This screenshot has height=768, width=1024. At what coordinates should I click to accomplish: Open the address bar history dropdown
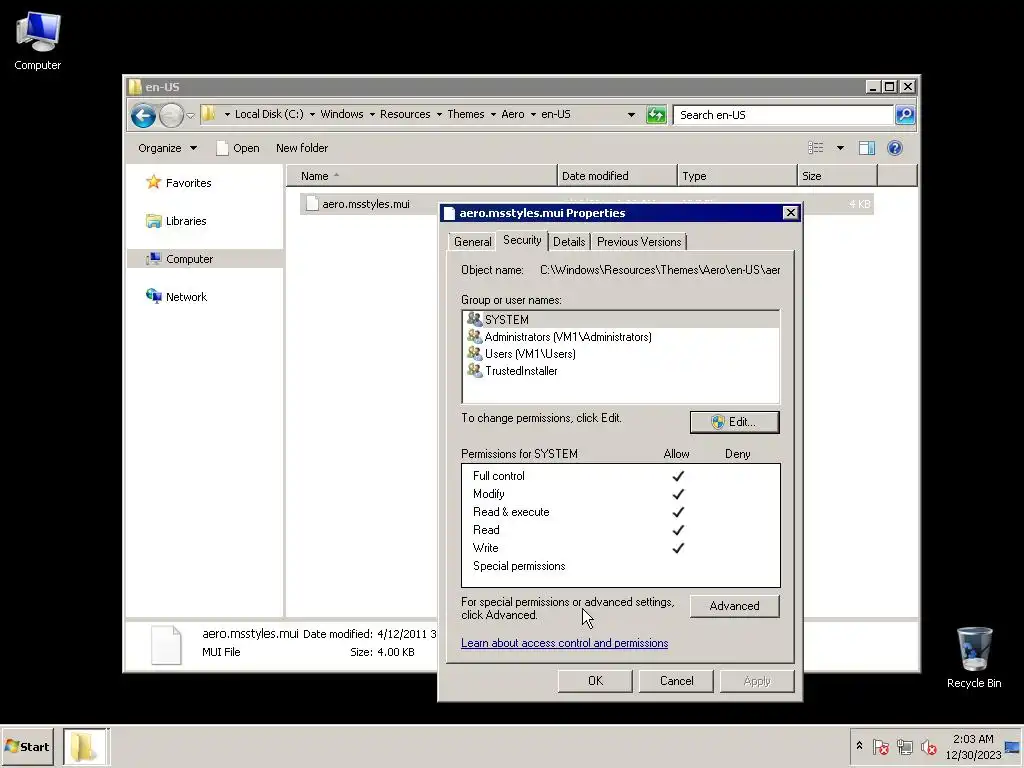tap(631, 115)
